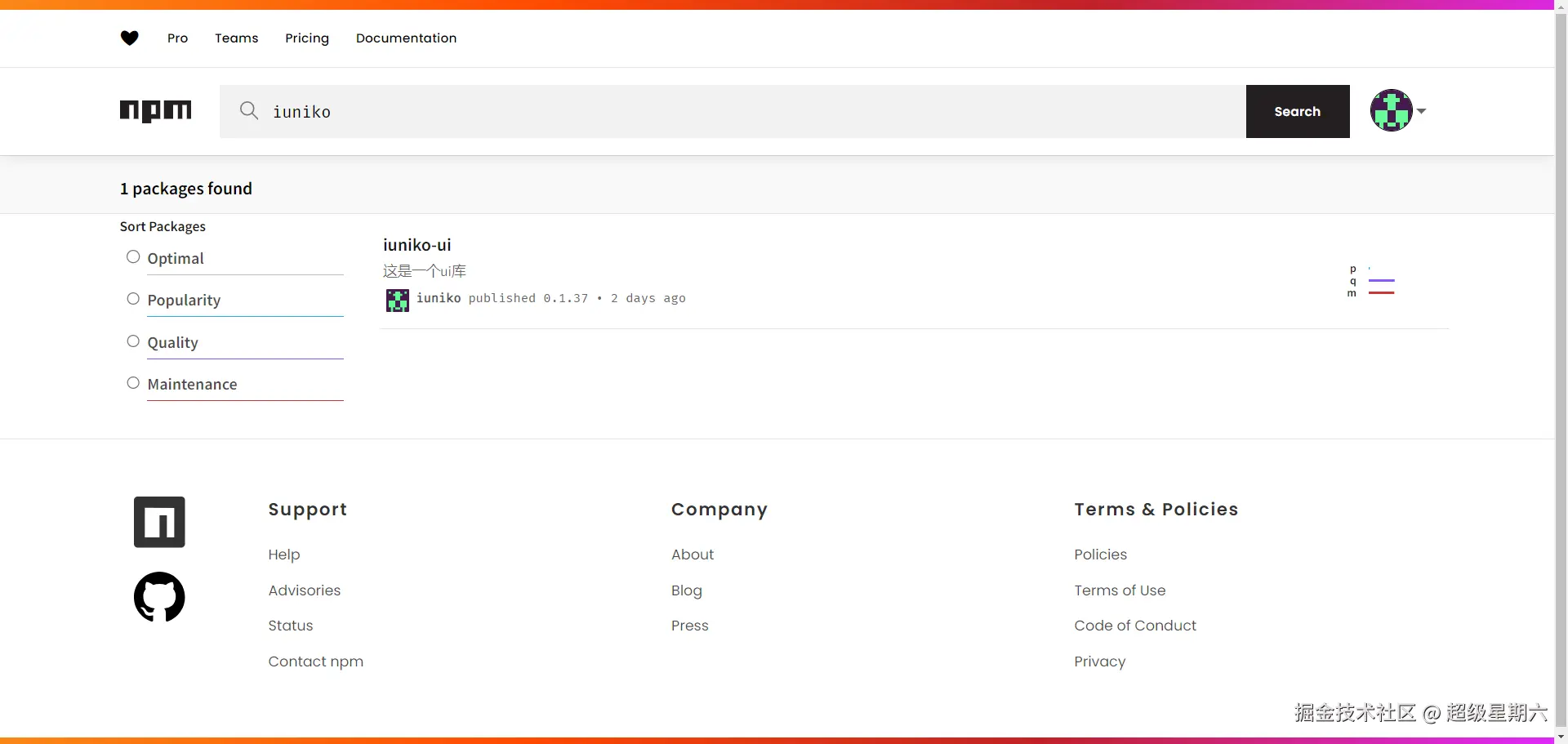
Task: Select the Popularity sort option
Action: [133, 299]
